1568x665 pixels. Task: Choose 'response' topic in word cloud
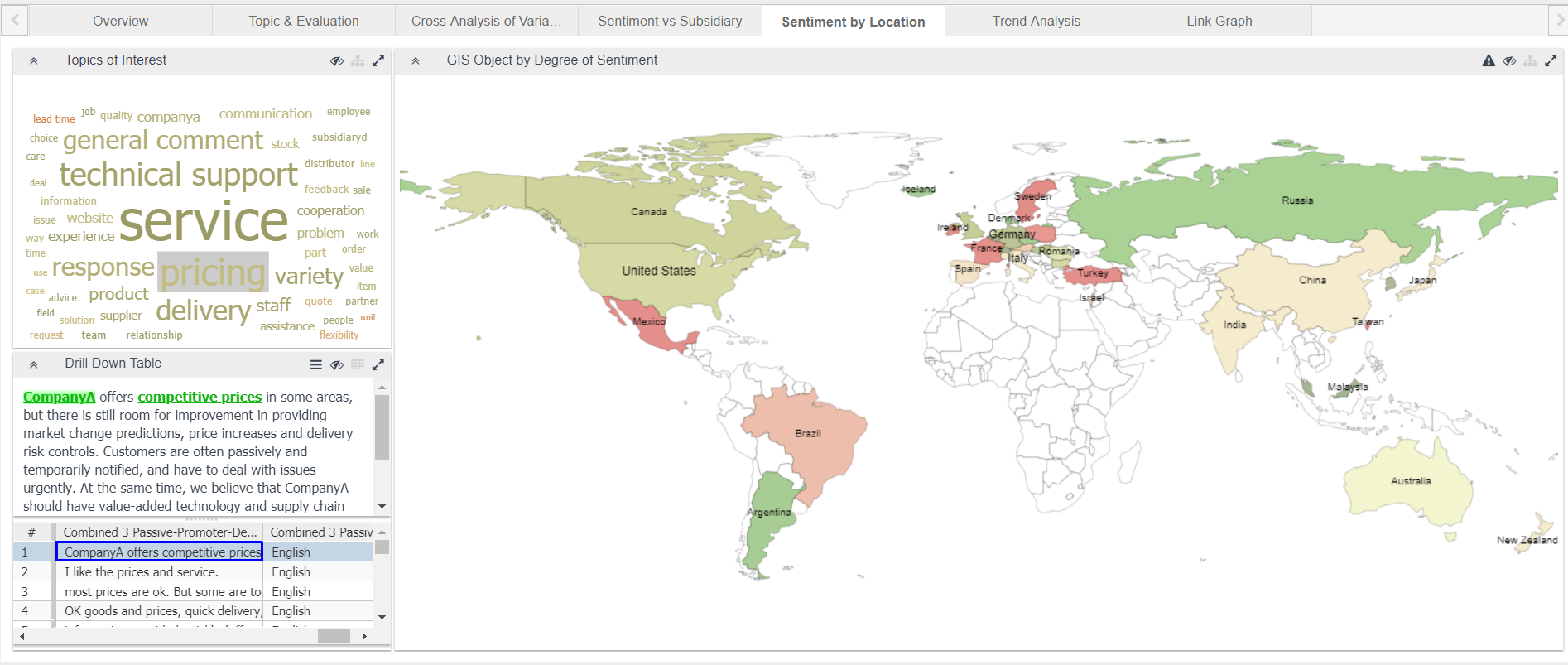coord(103,267)
